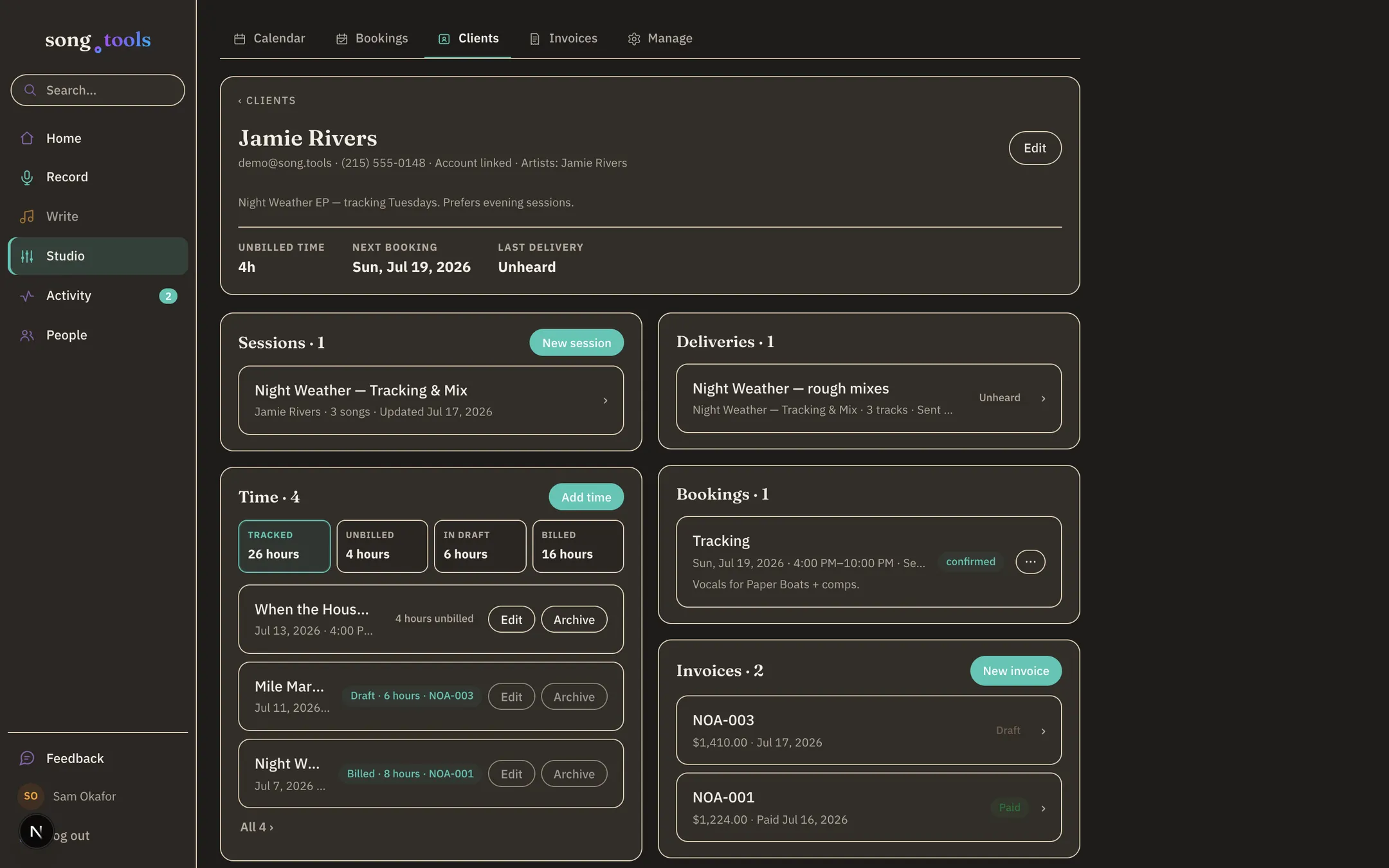Open Studio in the sidebar

pos(98,256)
